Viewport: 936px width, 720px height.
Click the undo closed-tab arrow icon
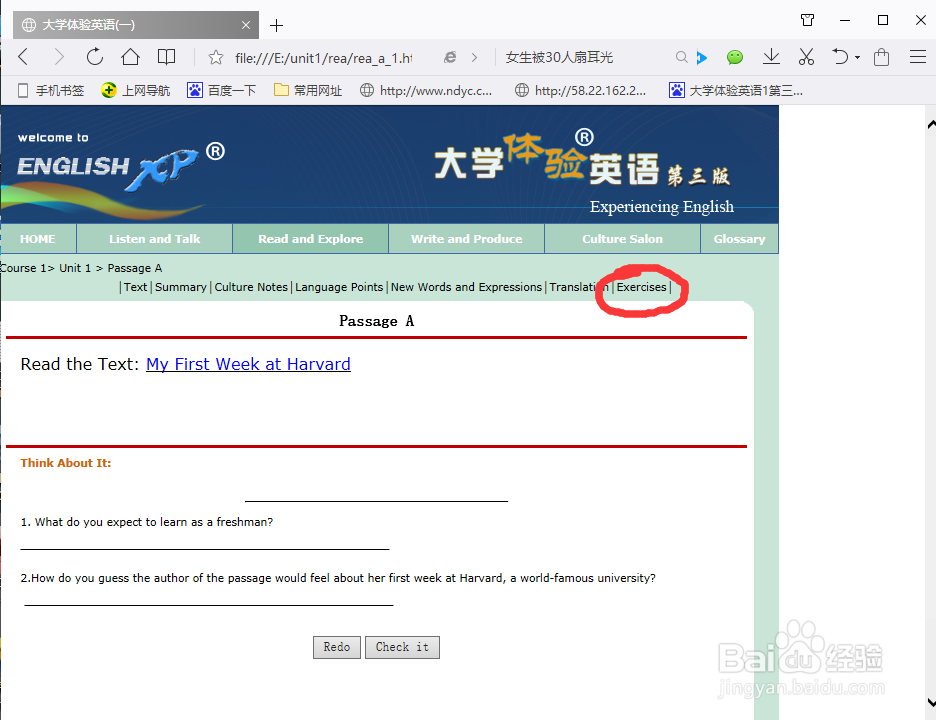pyautogui.click(x=840, y=57)
